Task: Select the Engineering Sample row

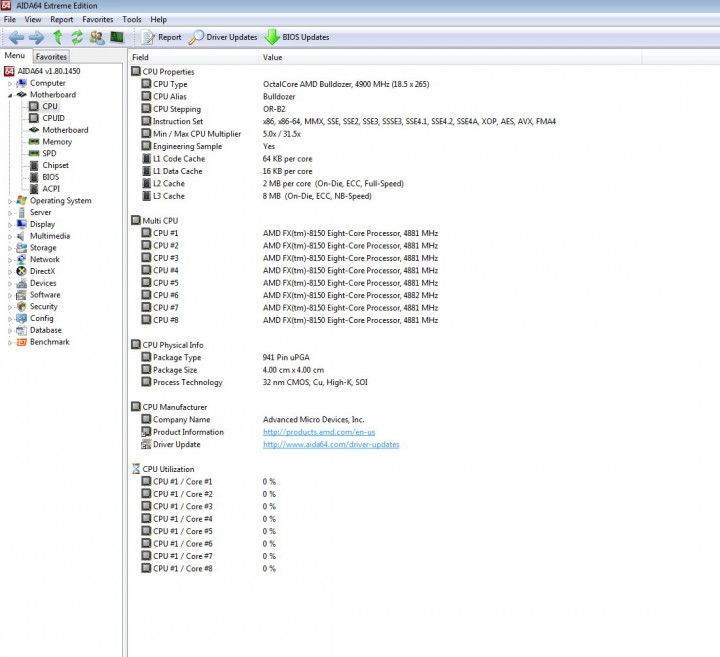Action: pyautogui.click(x=208, y=146)
